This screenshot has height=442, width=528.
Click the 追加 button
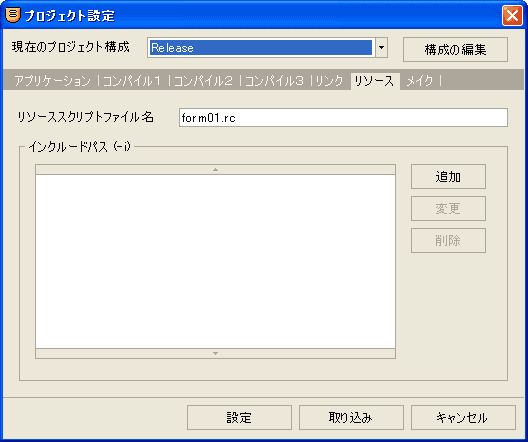pyautogui.click(x=448, y=176)
